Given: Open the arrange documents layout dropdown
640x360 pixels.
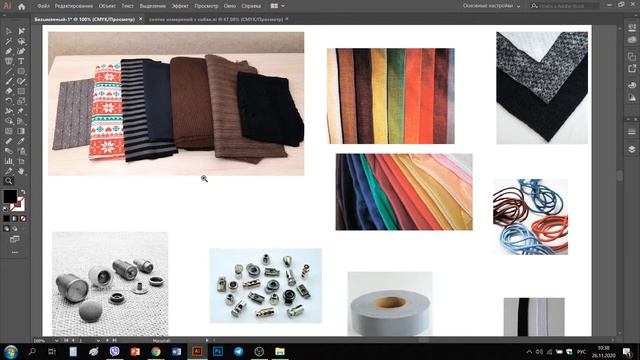Looking at the screenshot, I should pos(278,6).
